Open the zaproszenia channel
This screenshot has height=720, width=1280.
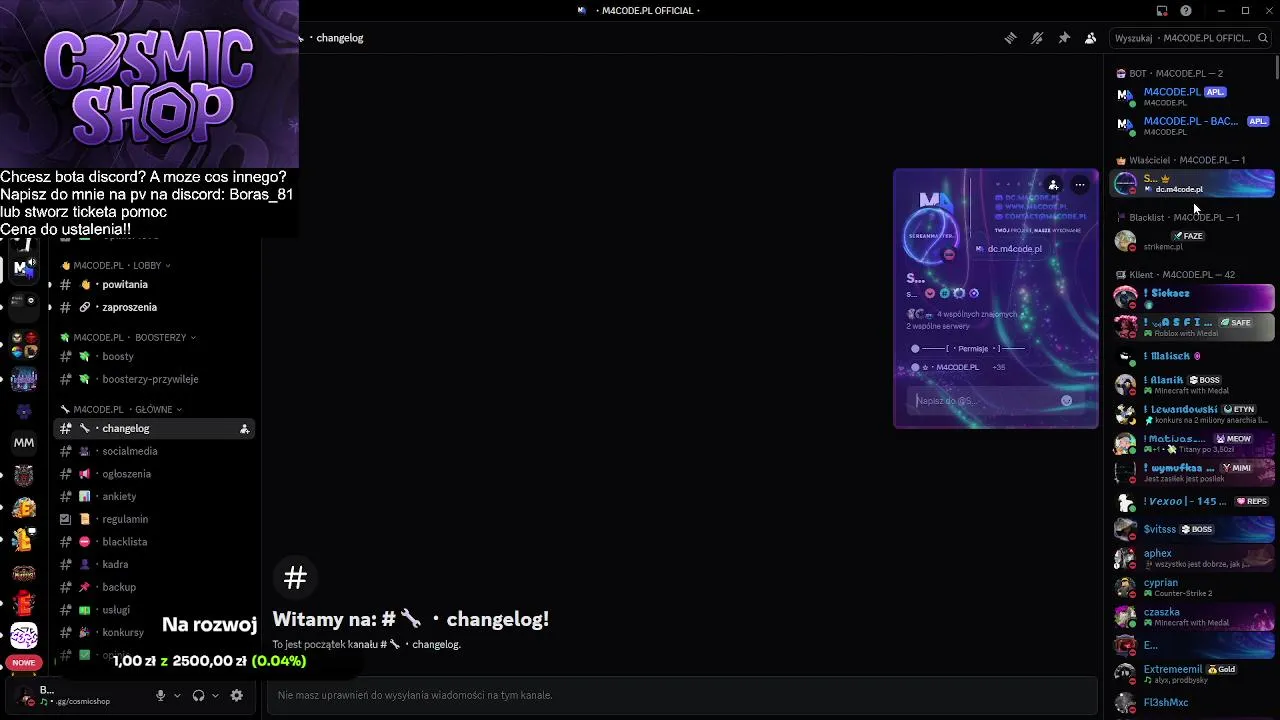[x=155, y=307]
